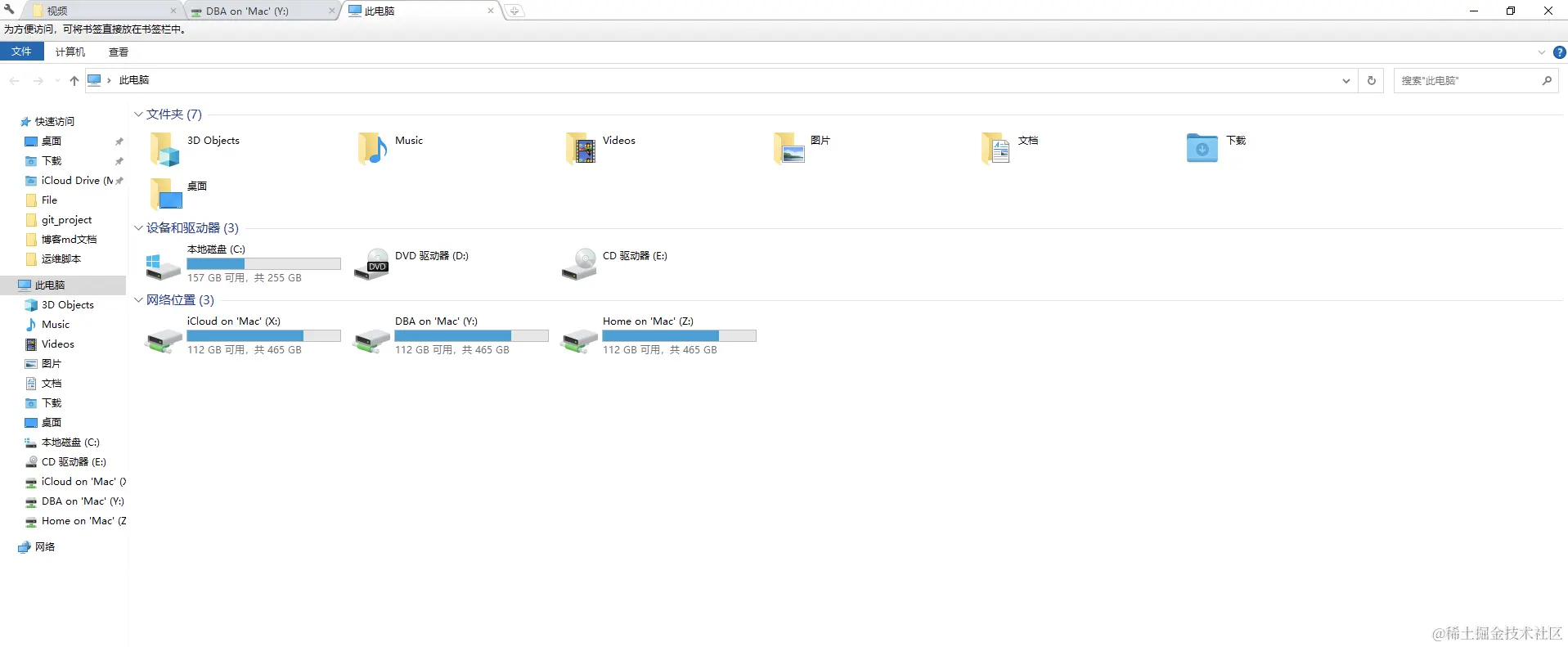This screenshot has height=647, width=1568.
Task: Click the forward navigation arrow
Action: 38,80
